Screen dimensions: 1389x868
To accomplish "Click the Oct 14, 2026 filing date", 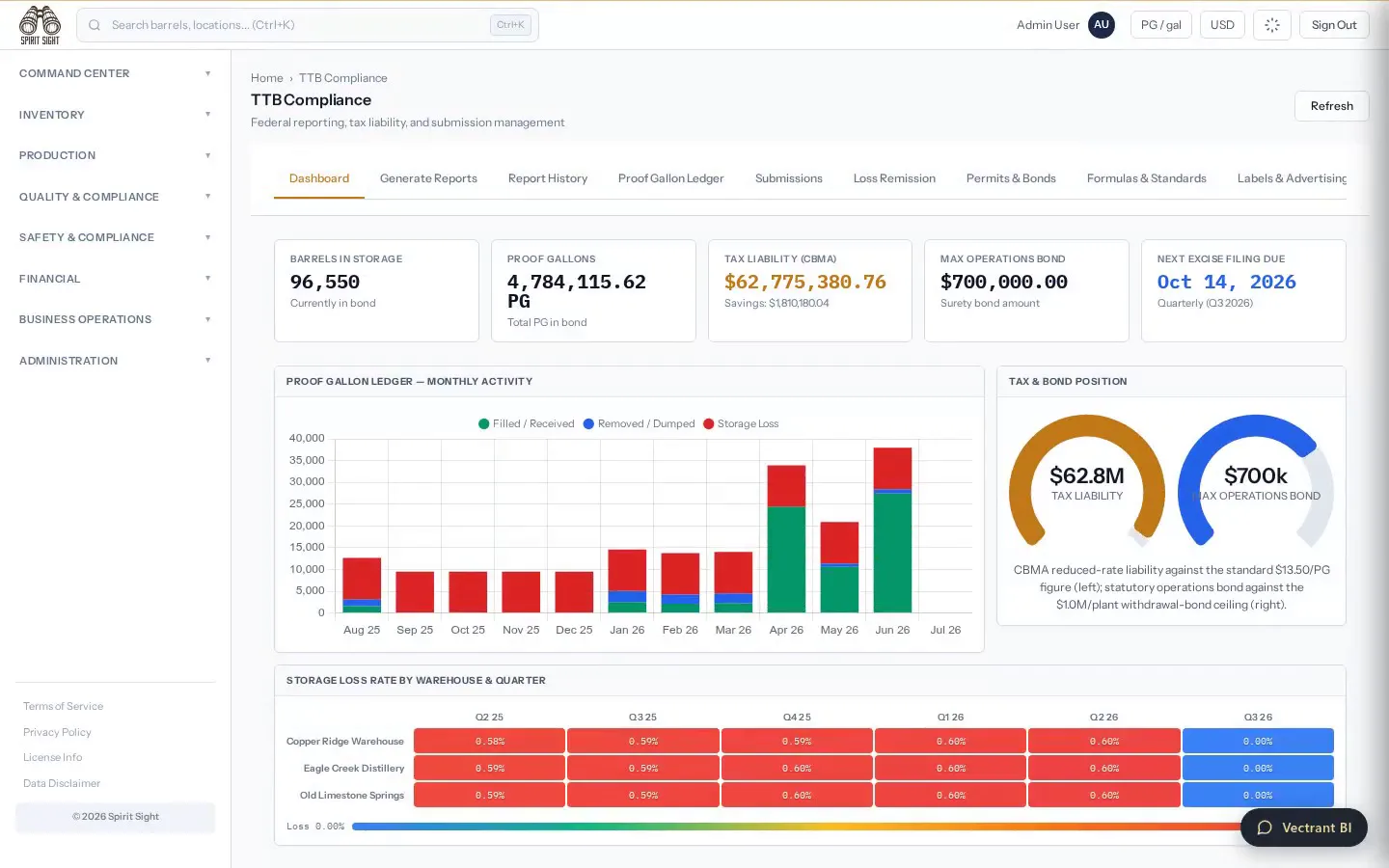I will pos(1226,282).
